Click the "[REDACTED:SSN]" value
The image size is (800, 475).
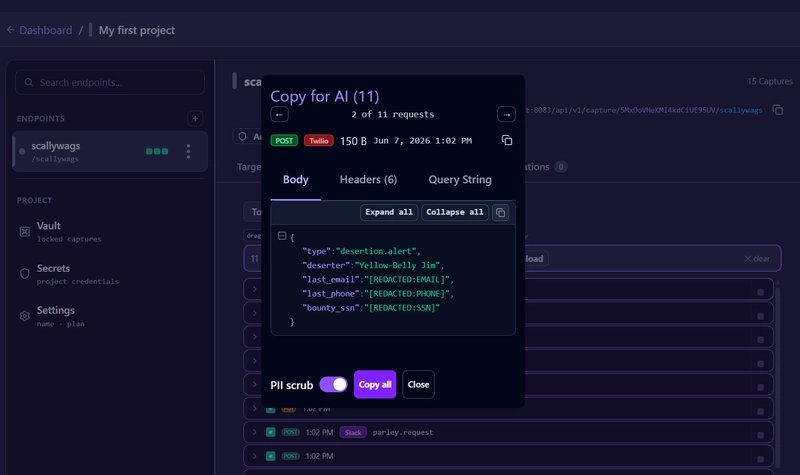pyautogui.click(x=402, y=308)
